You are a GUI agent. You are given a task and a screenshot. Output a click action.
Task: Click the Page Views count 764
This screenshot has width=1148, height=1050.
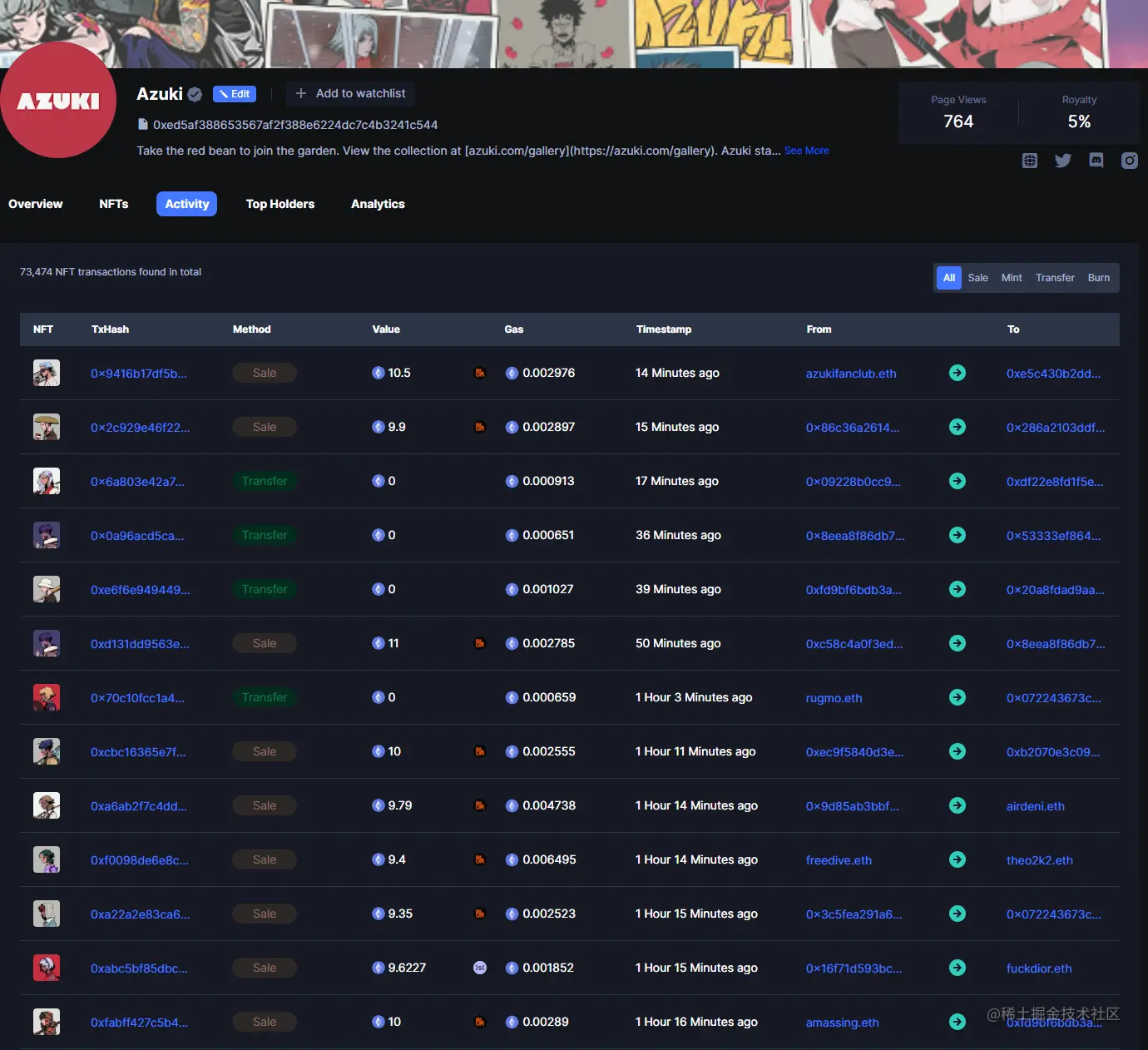[x=958, y=121]
